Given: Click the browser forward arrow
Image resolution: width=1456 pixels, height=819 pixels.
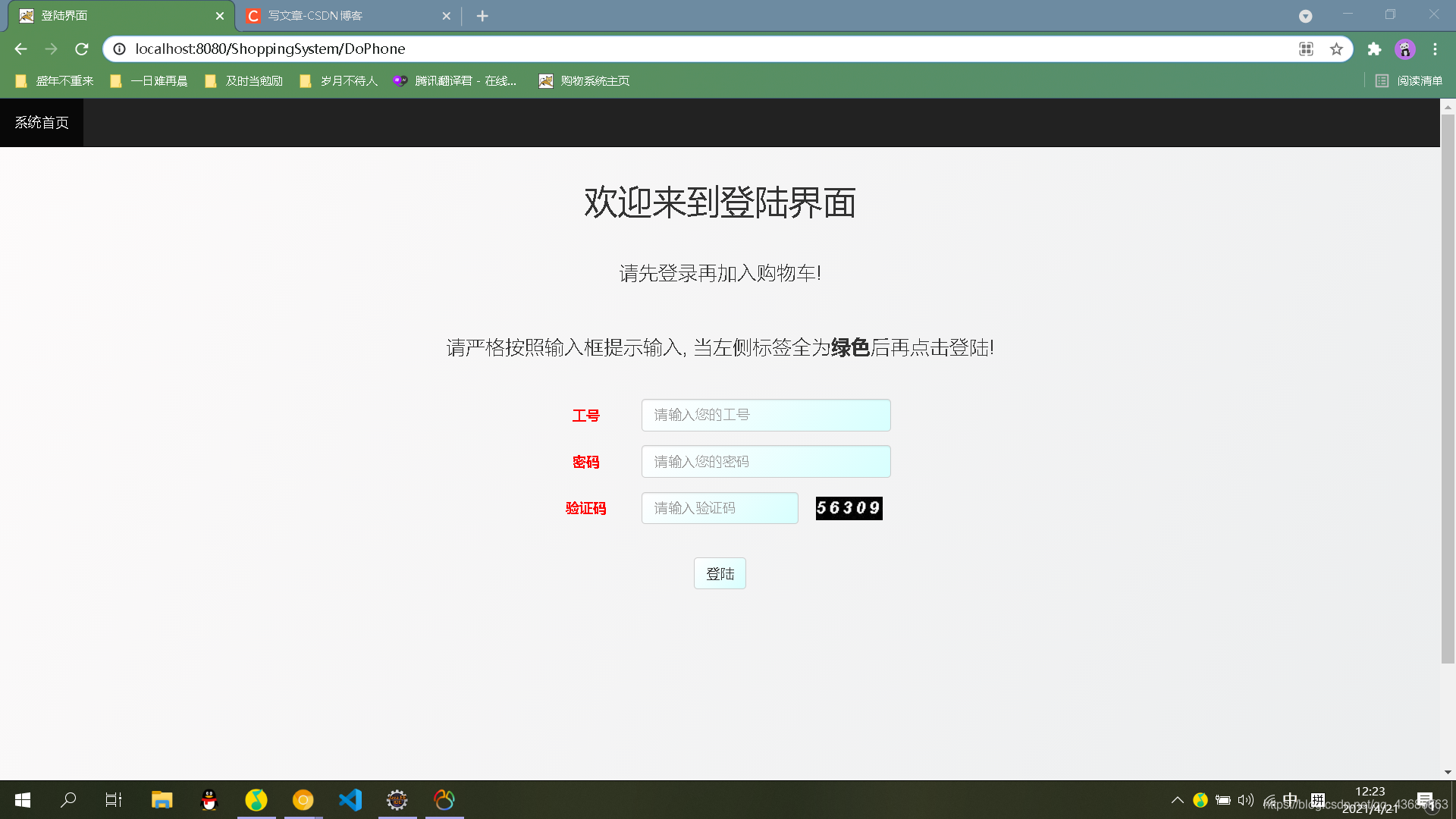Looking at the screenshot, I should tap(51, 49).
